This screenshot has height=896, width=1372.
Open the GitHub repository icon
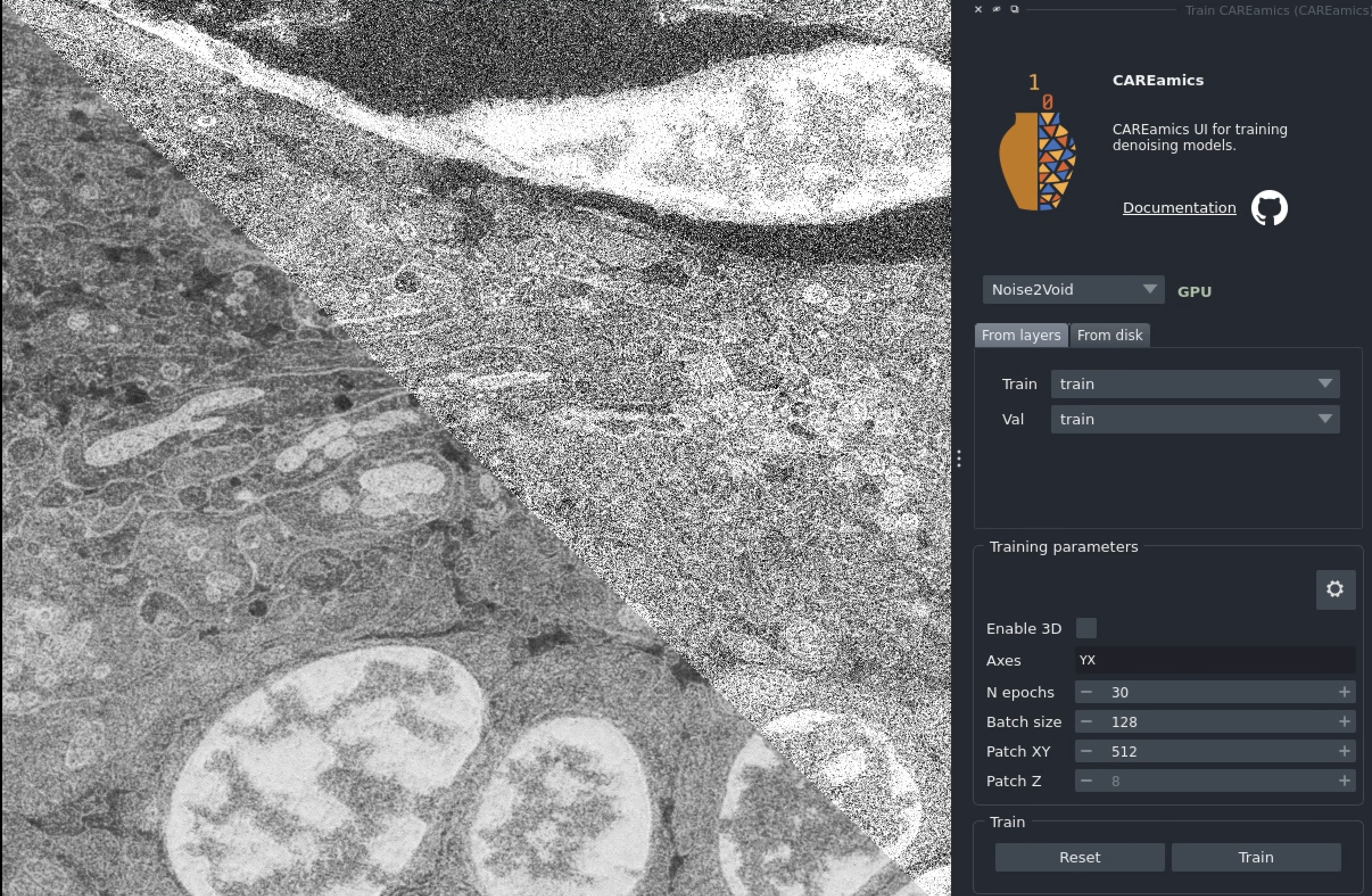click(x=1269, y=208)
